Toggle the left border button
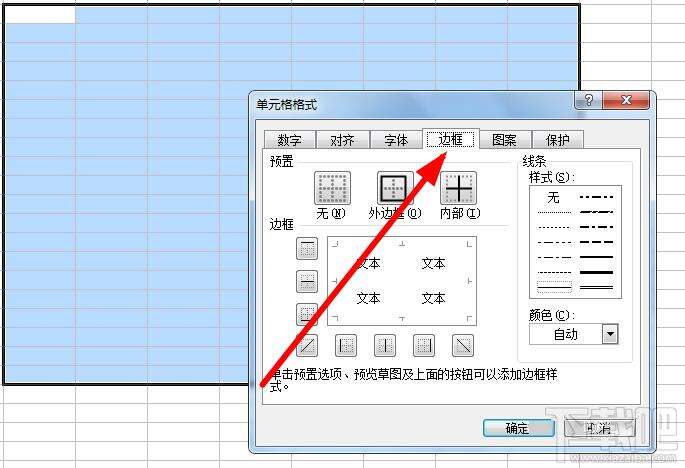 (346, 346)
